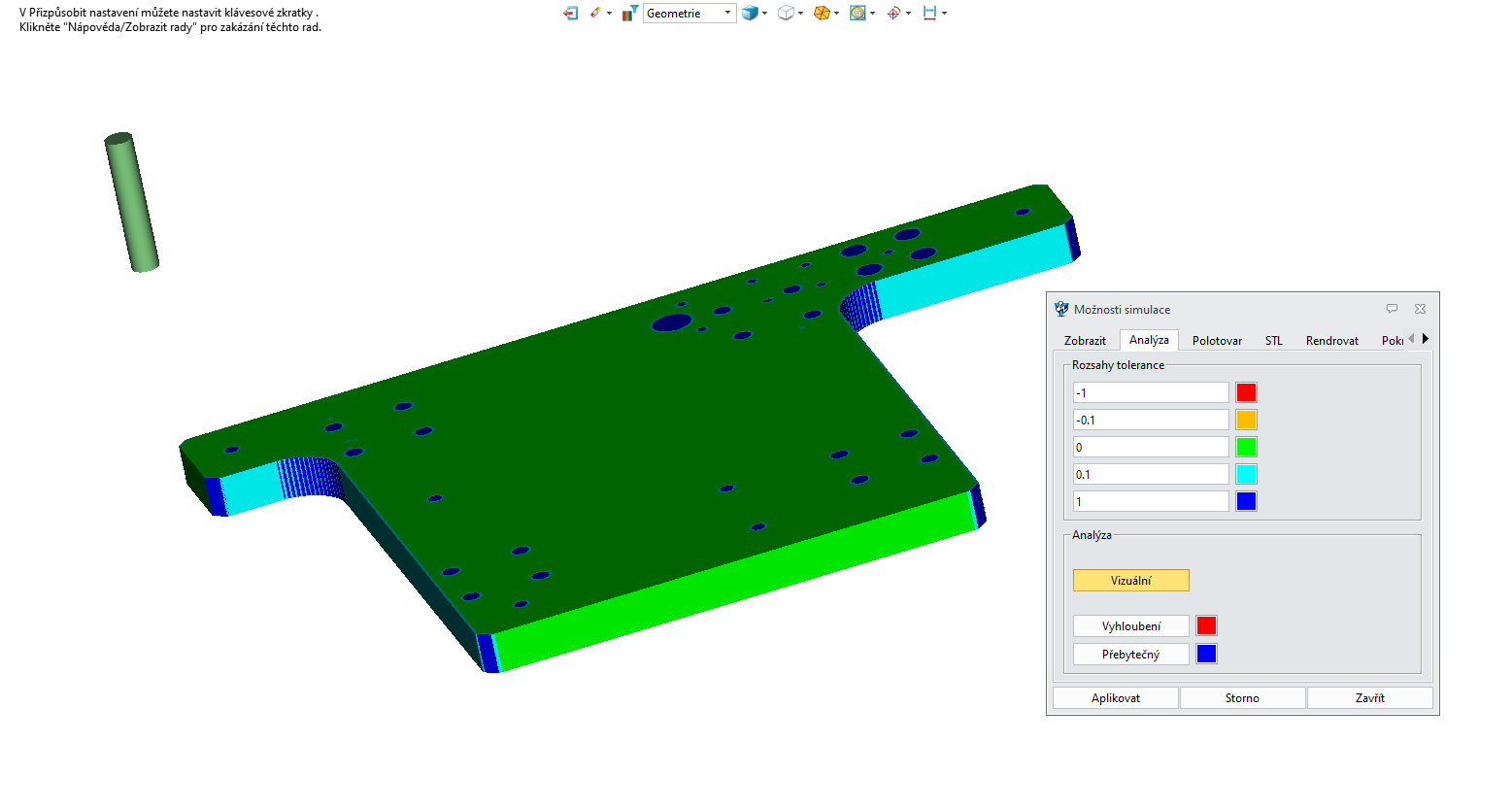
Task: Click the orange -0.1 tolerance color swatch
Action: [1246, 421]
